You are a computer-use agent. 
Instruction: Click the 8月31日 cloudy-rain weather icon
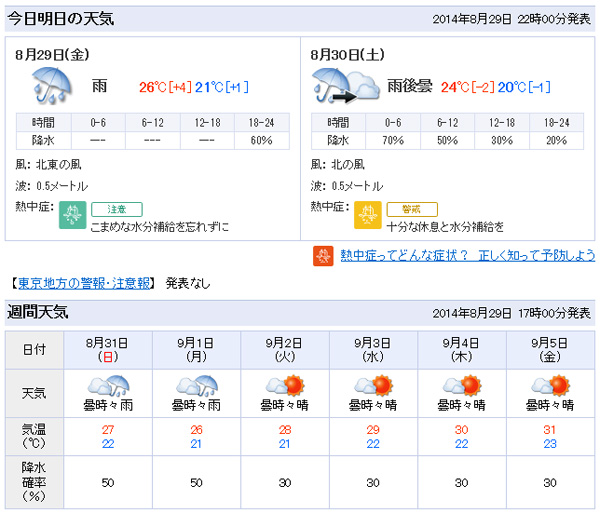pyautogui.click(x=108, y=385)
